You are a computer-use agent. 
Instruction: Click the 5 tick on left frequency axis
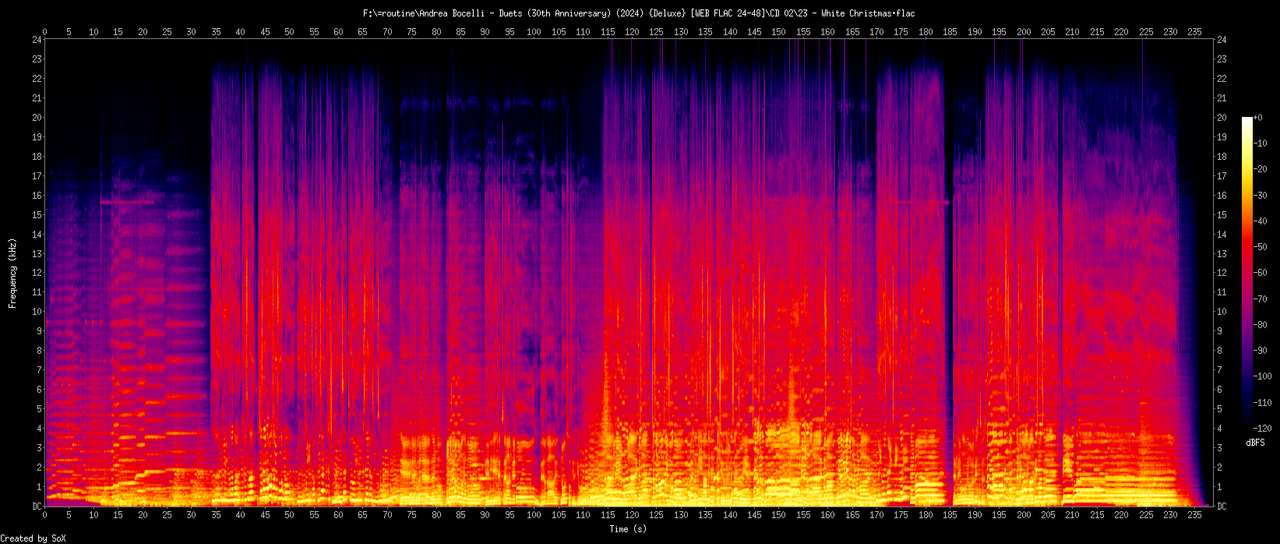point(38,409)
